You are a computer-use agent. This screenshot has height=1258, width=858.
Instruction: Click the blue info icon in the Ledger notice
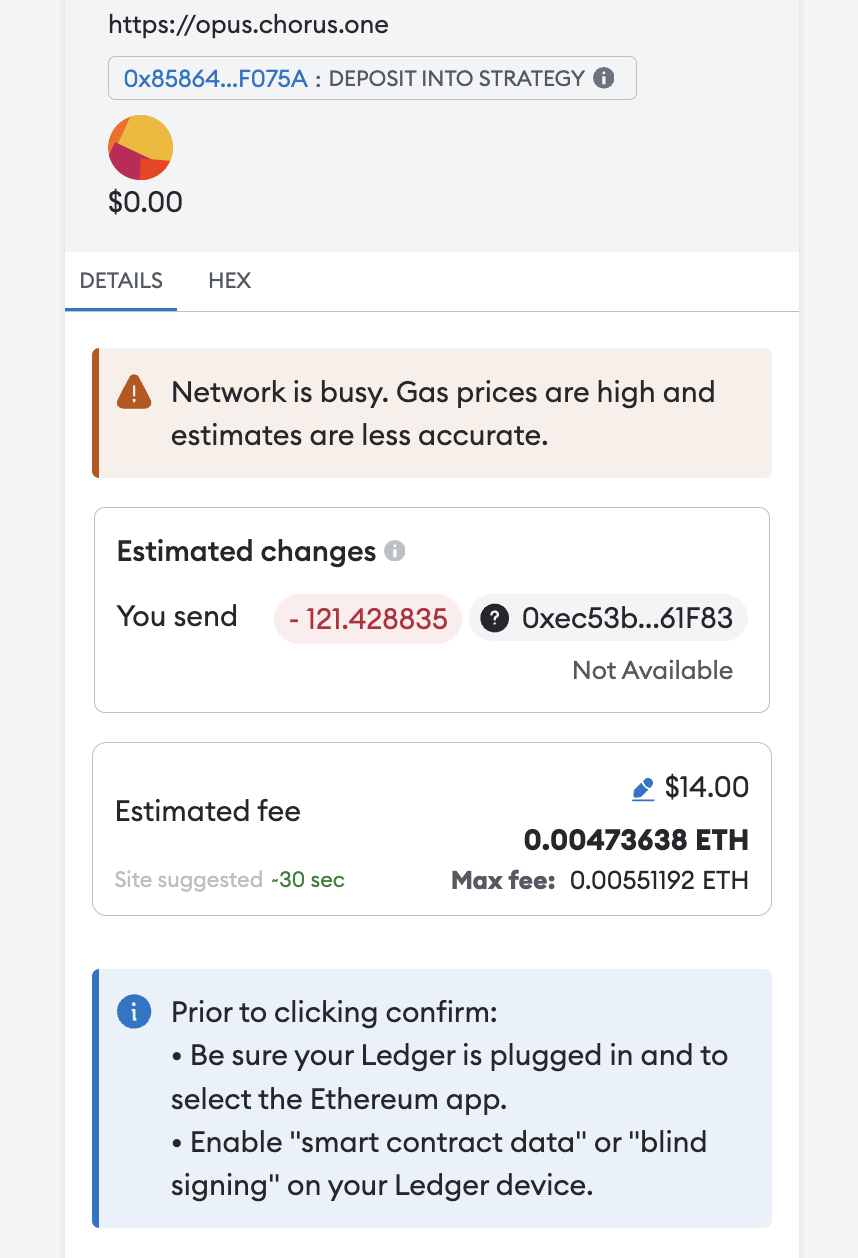(x=133, y=1011)
